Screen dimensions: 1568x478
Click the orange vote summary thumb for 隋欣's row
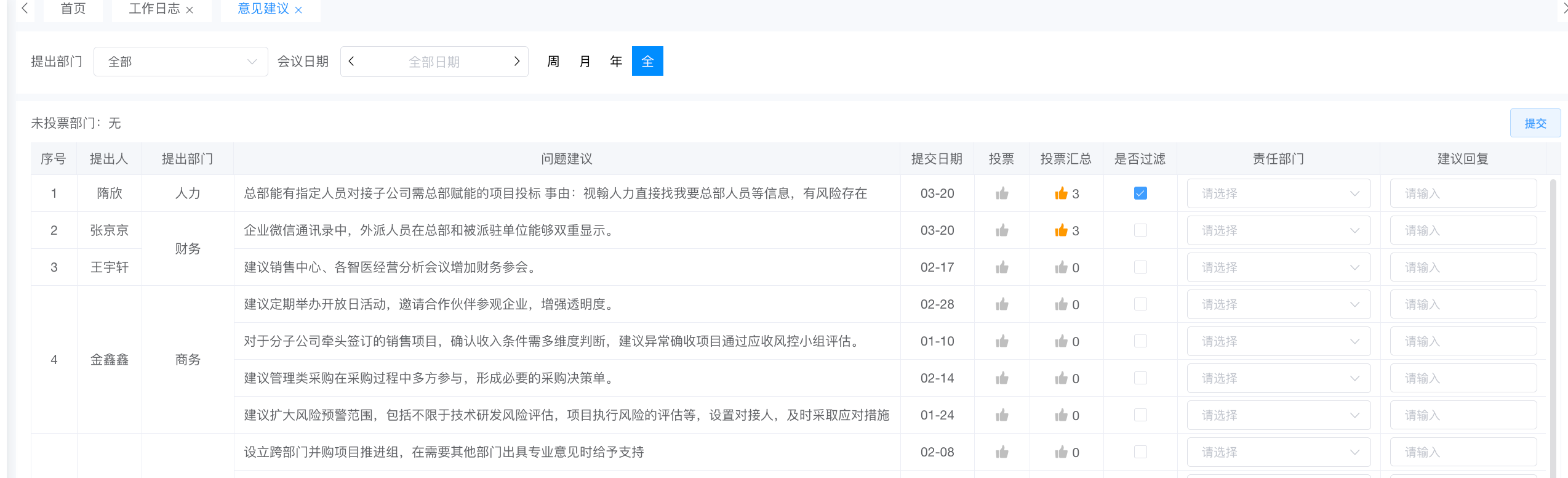1061,193
